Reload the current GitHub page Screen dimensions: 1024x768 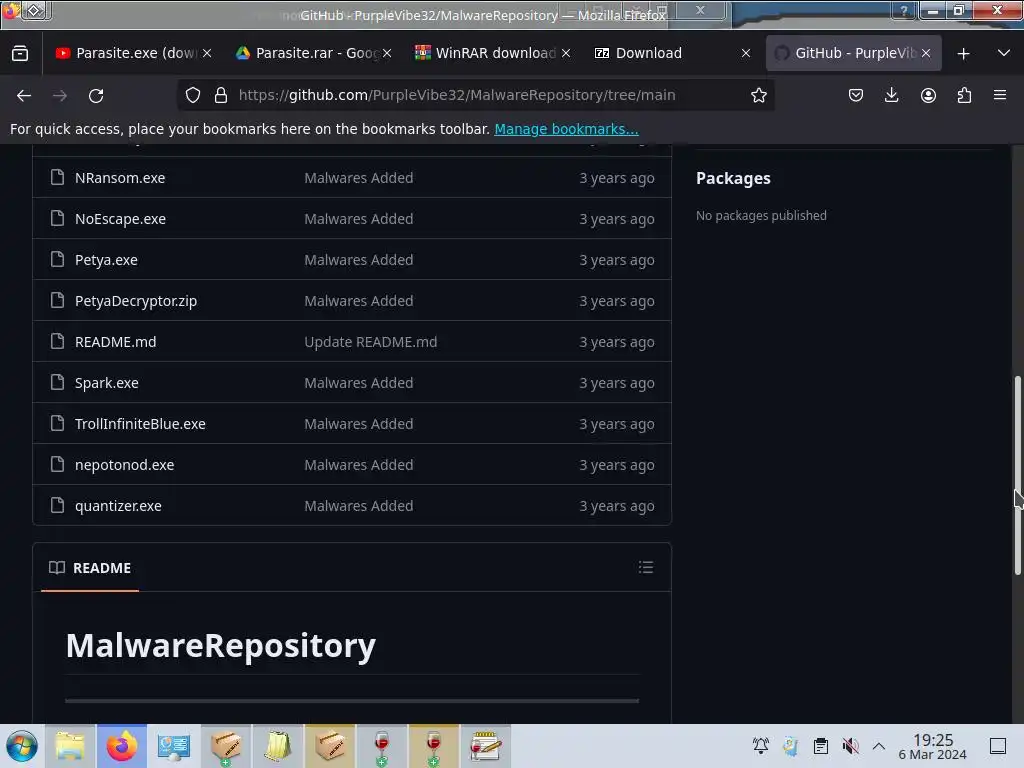96,95
